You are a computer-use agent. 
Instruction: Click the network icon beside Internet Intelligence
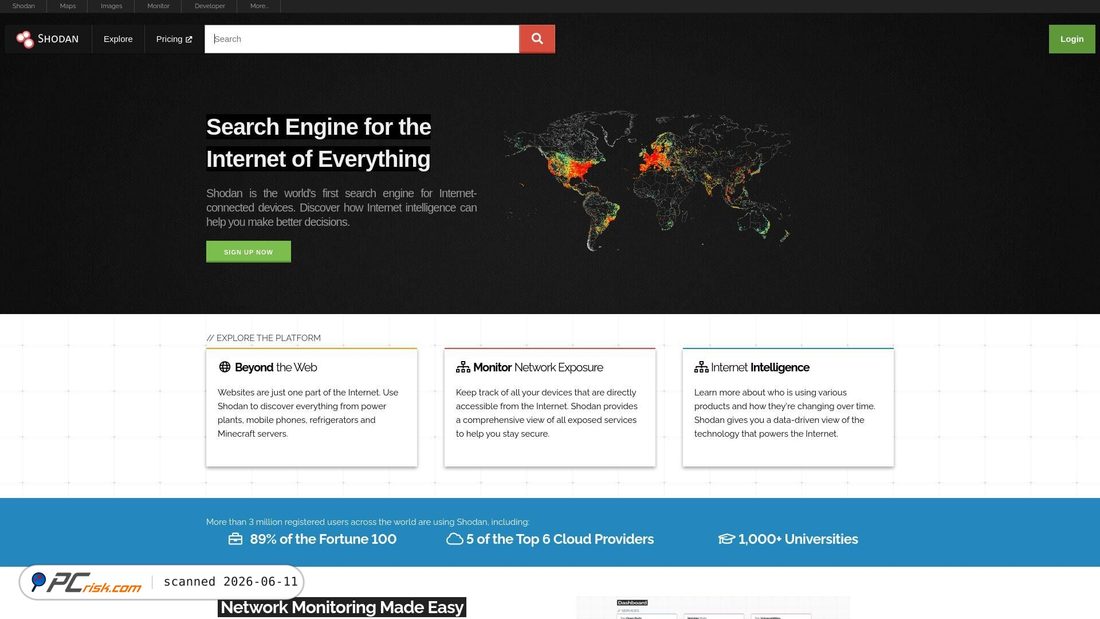[701, 367]
